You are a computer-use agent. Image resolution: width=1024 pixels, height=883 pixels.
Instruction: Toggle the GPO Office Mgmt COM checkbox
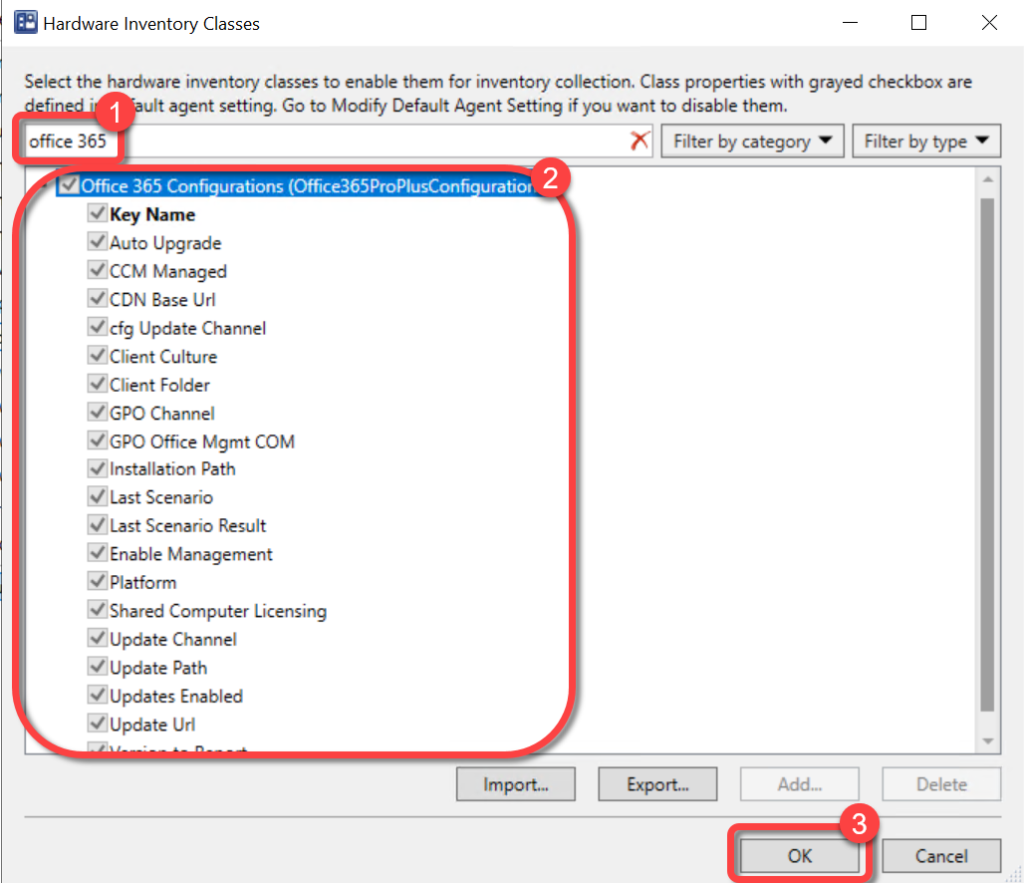[x=98, y=441]
